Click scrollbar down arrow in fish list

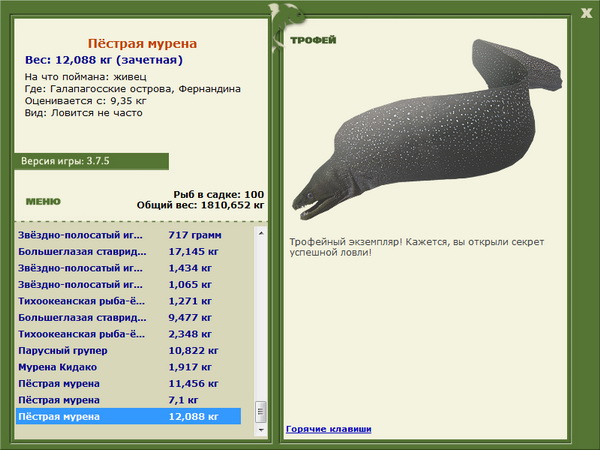coord(261,430)
